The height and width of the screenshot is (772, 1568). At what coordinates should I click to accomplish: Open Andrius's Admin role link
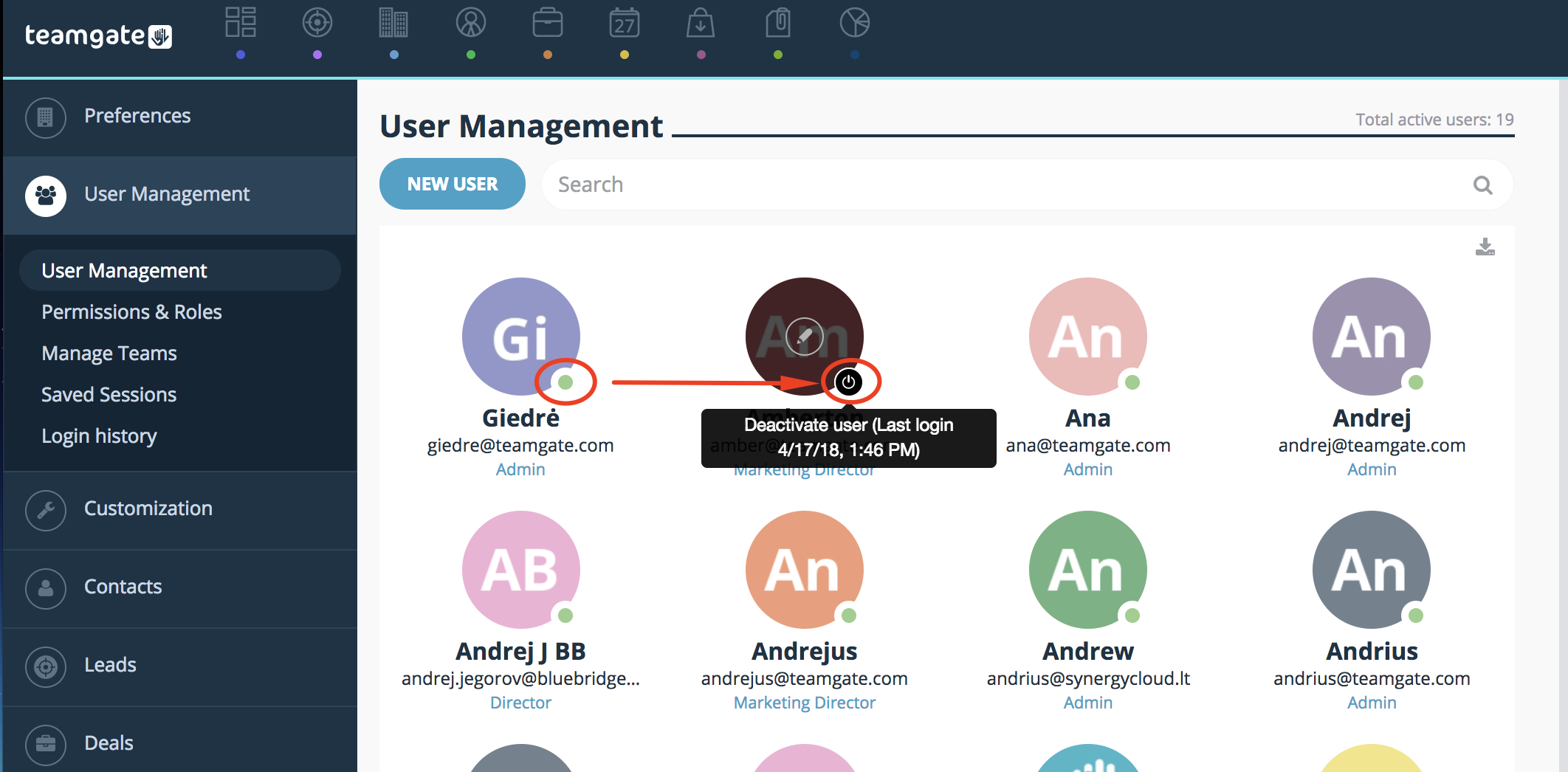point(1372,703)
